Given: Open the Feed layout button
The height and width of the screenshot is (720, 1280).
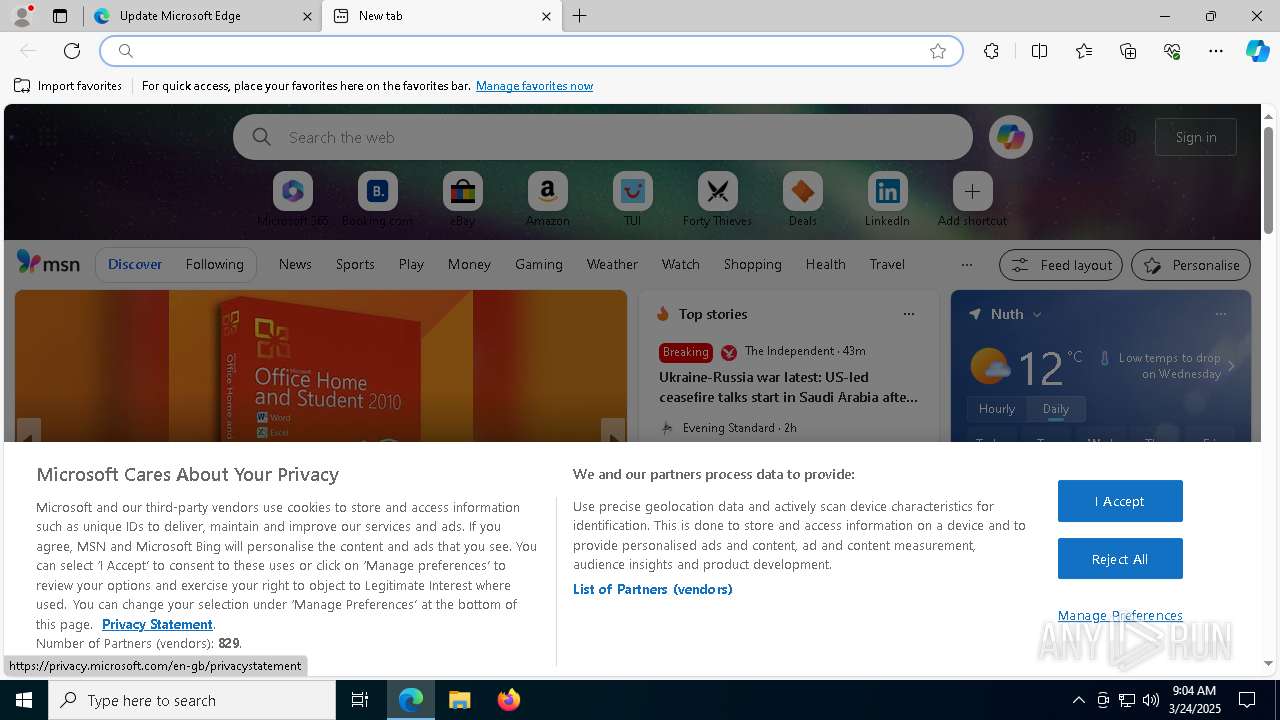Looking at the screenshot, I should [x=1061, y=265].
